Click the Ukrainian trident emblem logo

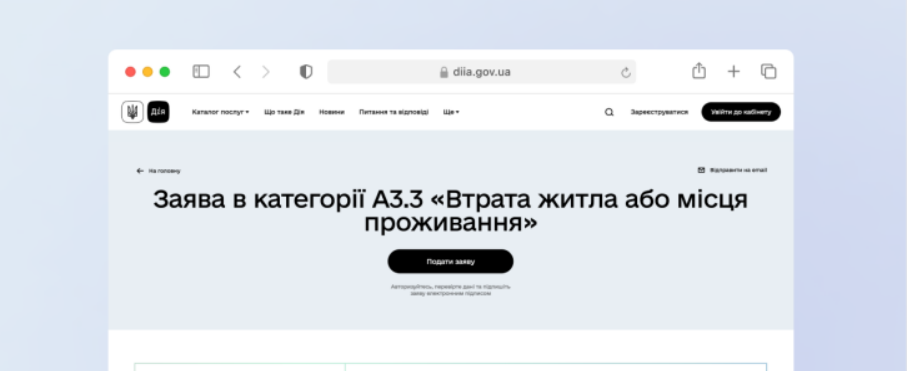click(x=132, y=112)
